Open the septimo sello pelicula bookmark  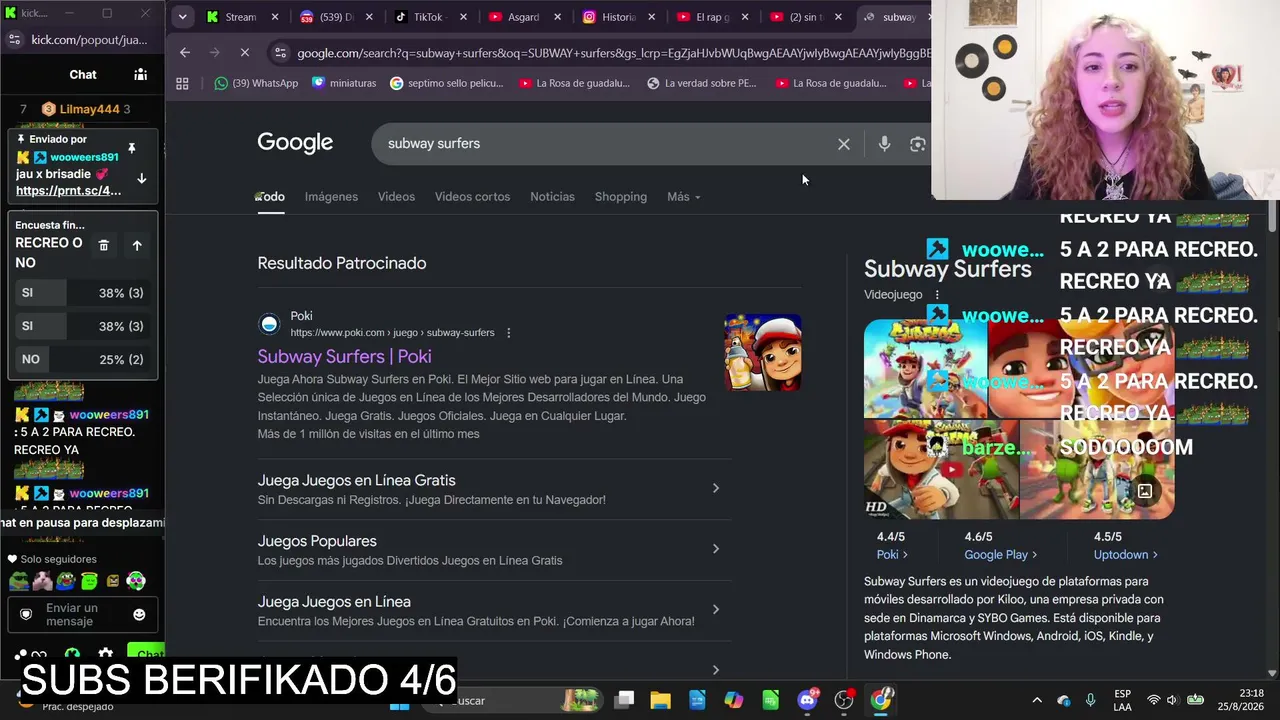click(x=446, y=83)
